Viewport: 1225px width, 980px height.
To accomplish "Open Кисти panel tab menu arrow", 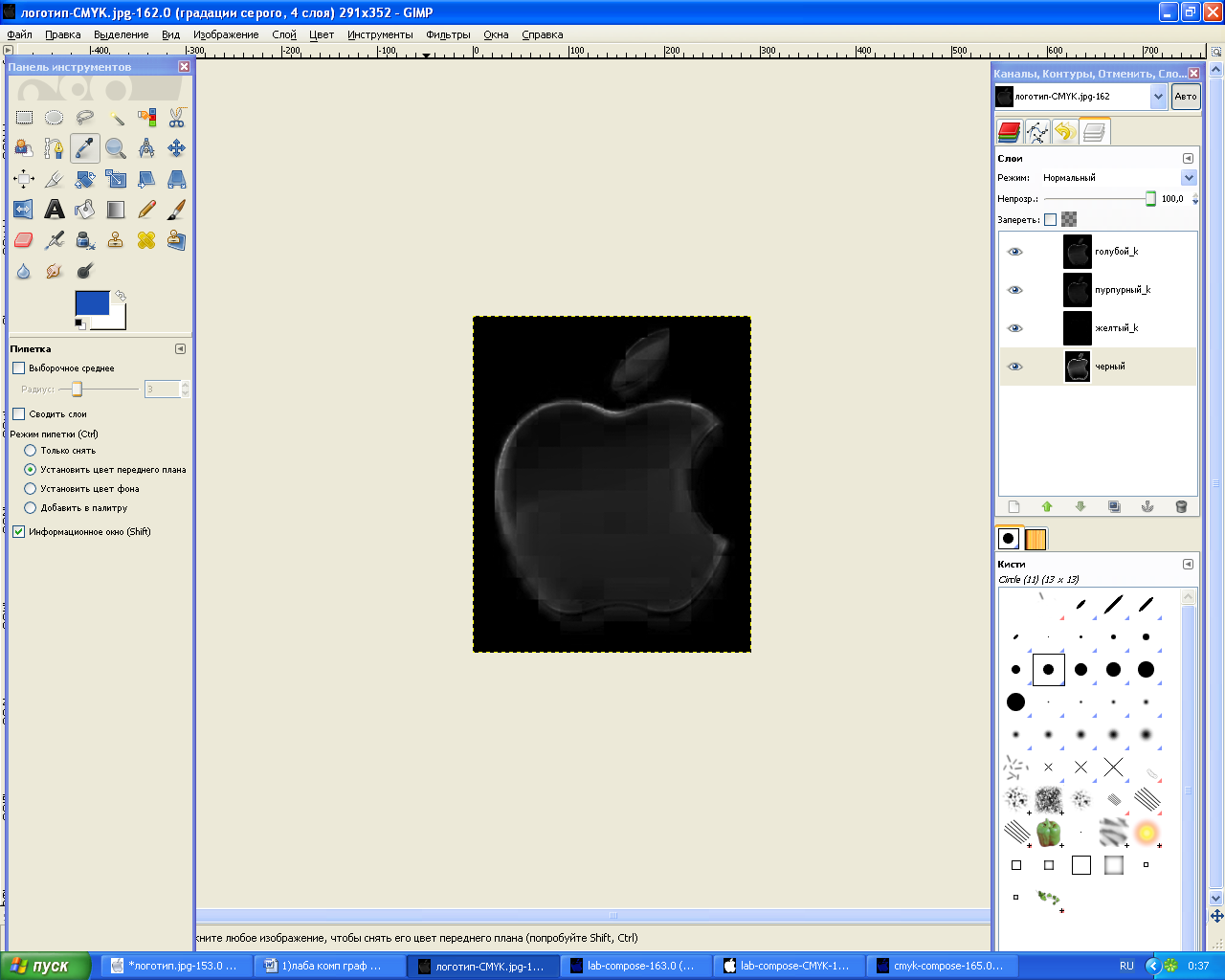I will [1188, 565].
